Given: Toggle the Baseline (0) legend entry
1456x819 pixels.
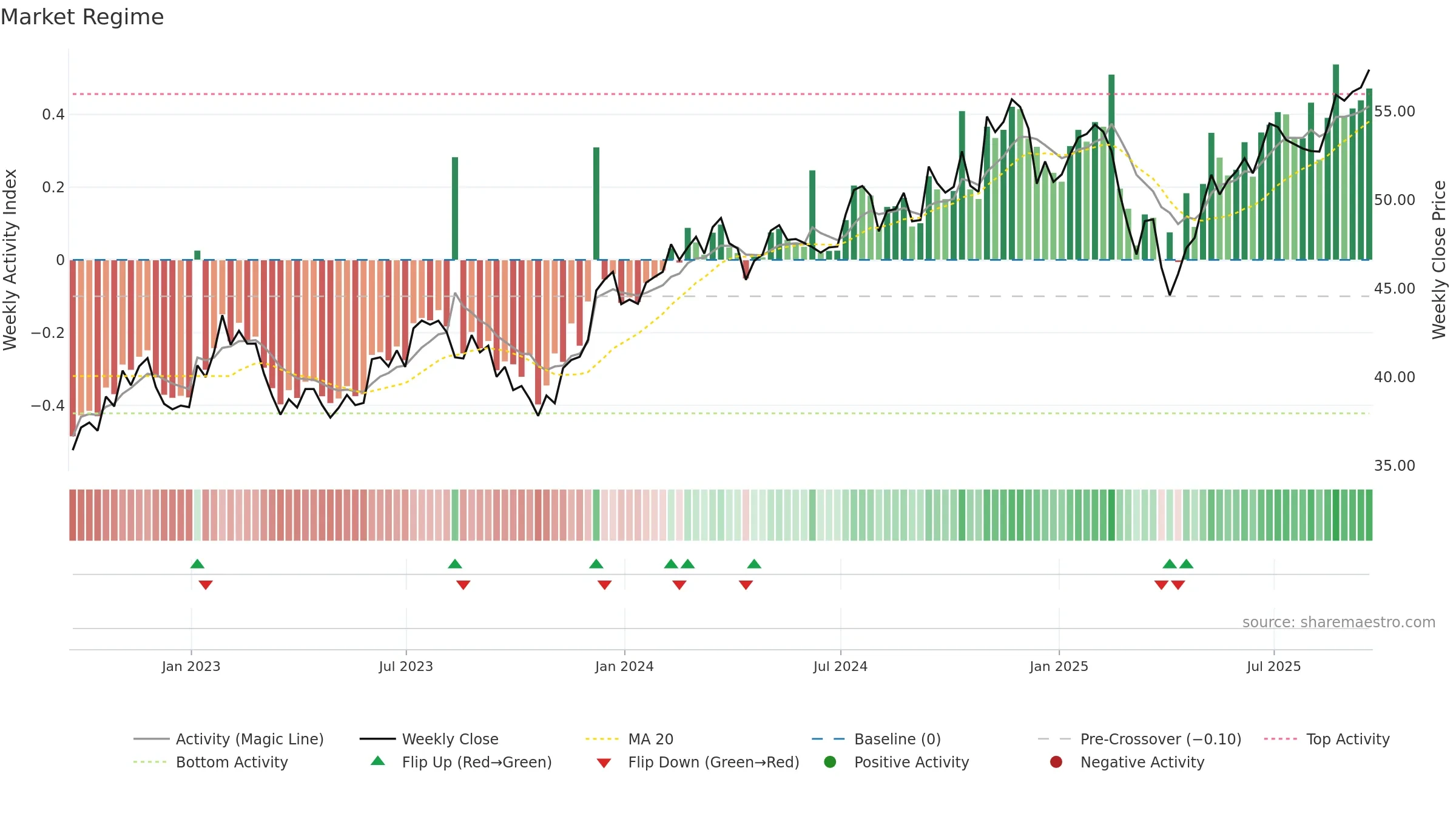Looking at the screenshot, I should point(876,739).
